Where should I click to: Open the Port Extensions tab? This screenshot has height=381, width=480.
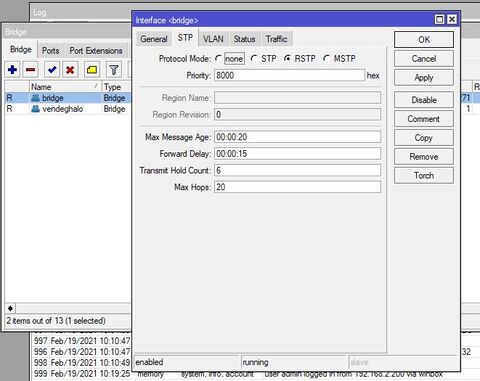96,51
